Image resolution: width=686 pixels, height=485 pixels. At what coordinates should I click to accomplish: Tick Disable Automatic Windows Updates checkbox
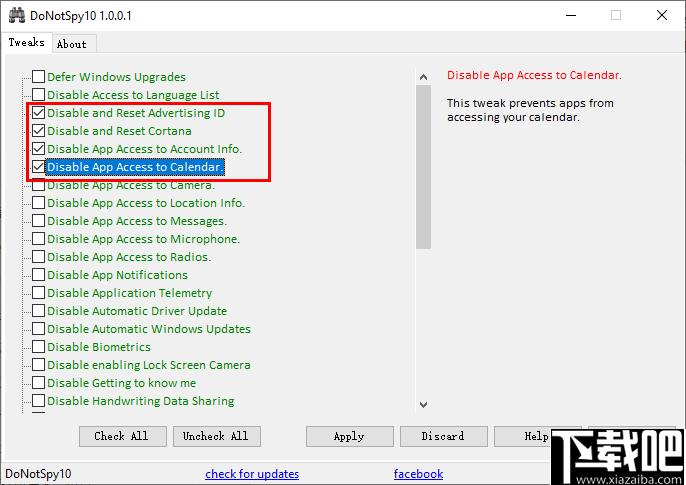click(x=38, y=328)
